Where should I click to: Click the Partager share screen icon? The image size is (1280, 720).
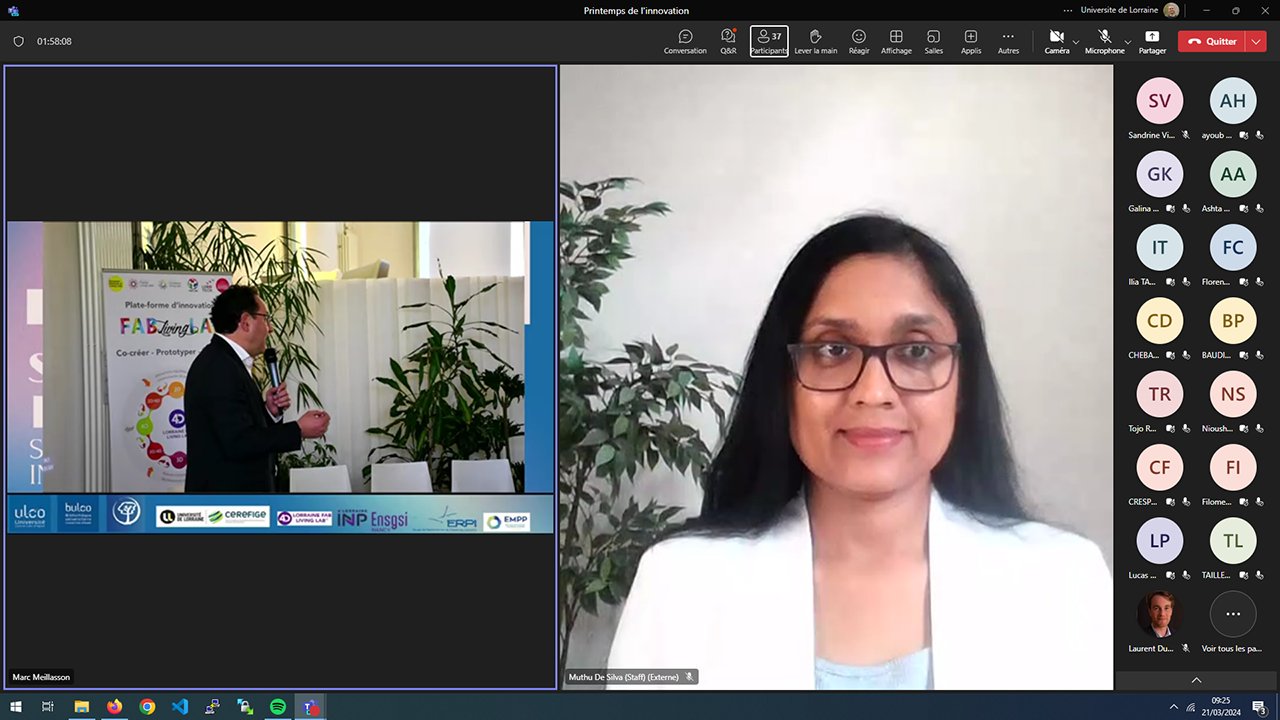tap(1152, 41)
